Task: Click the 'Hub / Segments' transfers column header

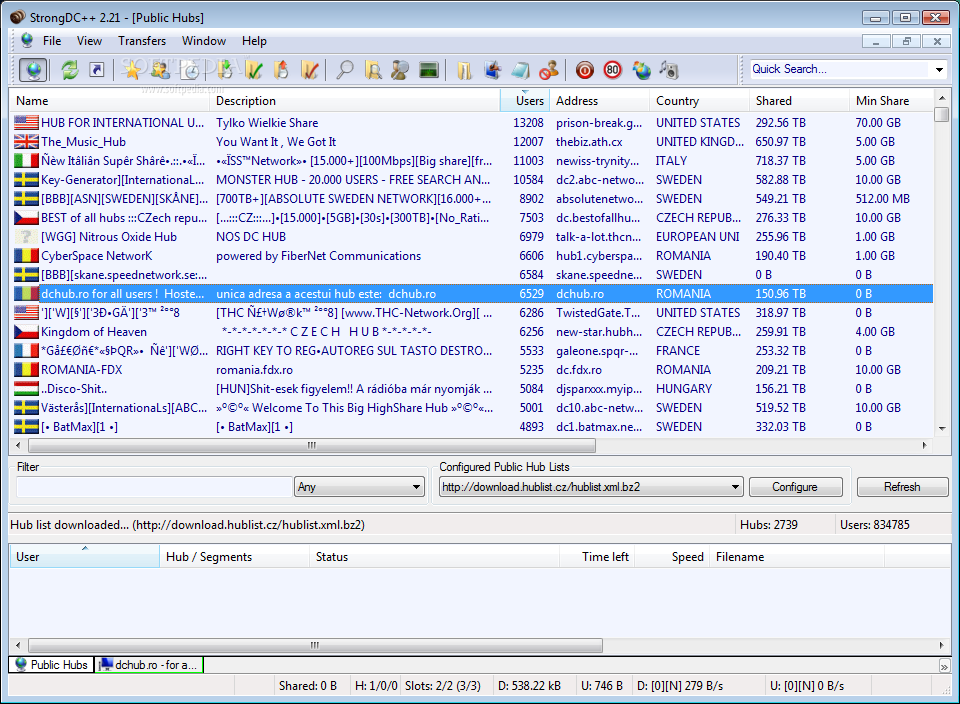Action: click(x=234, y=556)
